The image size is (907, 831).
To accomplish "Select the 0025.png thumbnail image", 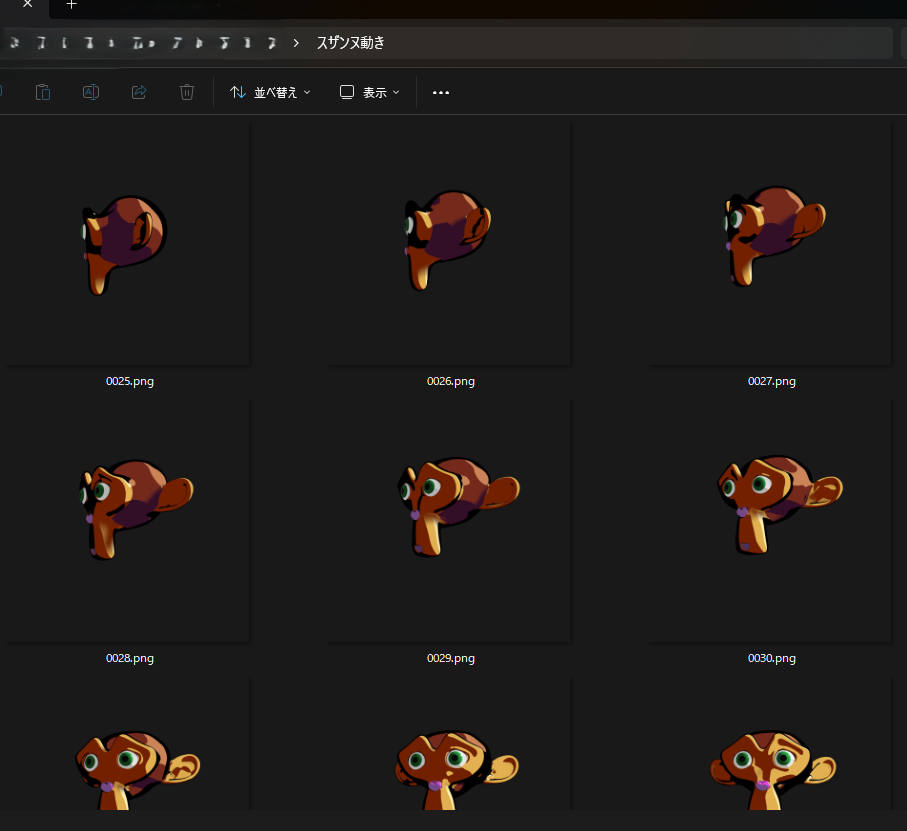I will pyautogui.click(x=127, y=245).
